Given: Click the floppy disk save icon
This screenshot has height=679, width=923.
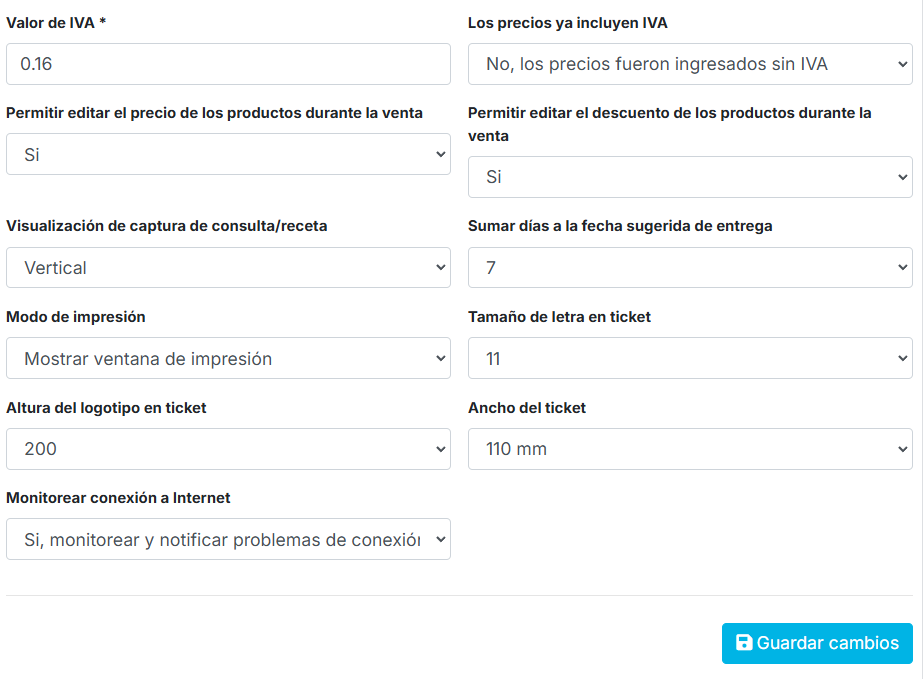Looking at the screenshot, I should click(x=744, y=643).
